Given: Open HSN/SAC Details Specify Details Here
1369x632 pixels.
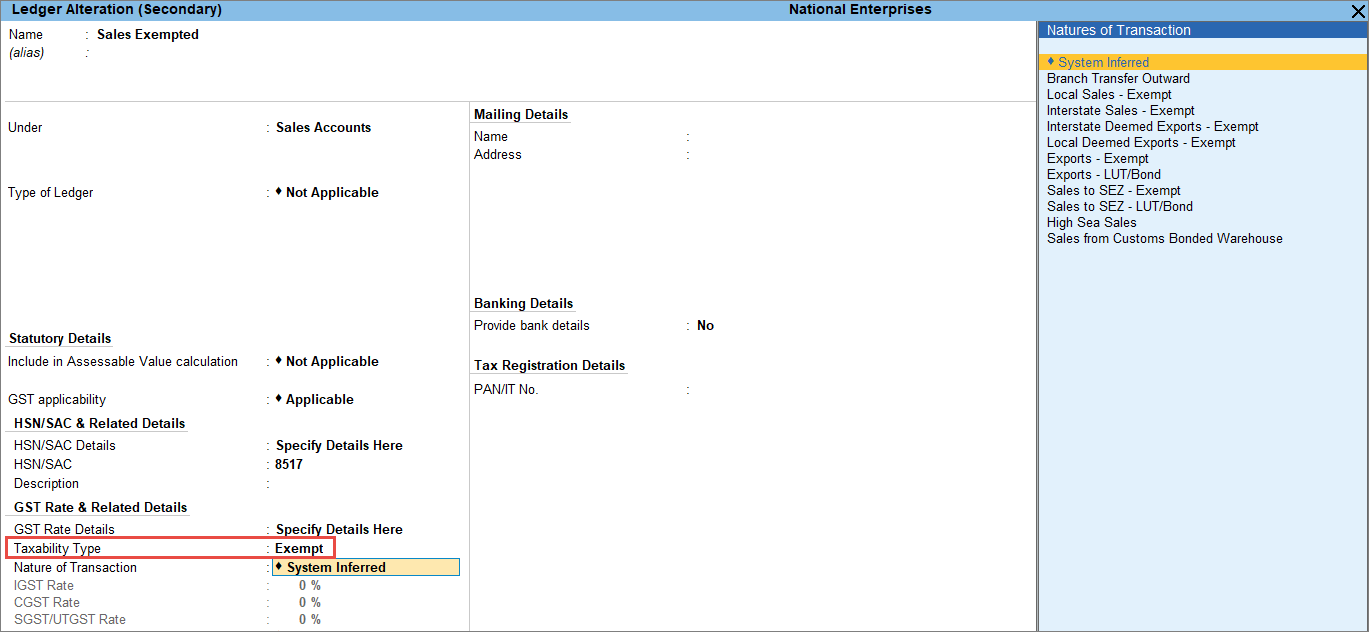Looking at the screenshot, I should click(339, 445).
